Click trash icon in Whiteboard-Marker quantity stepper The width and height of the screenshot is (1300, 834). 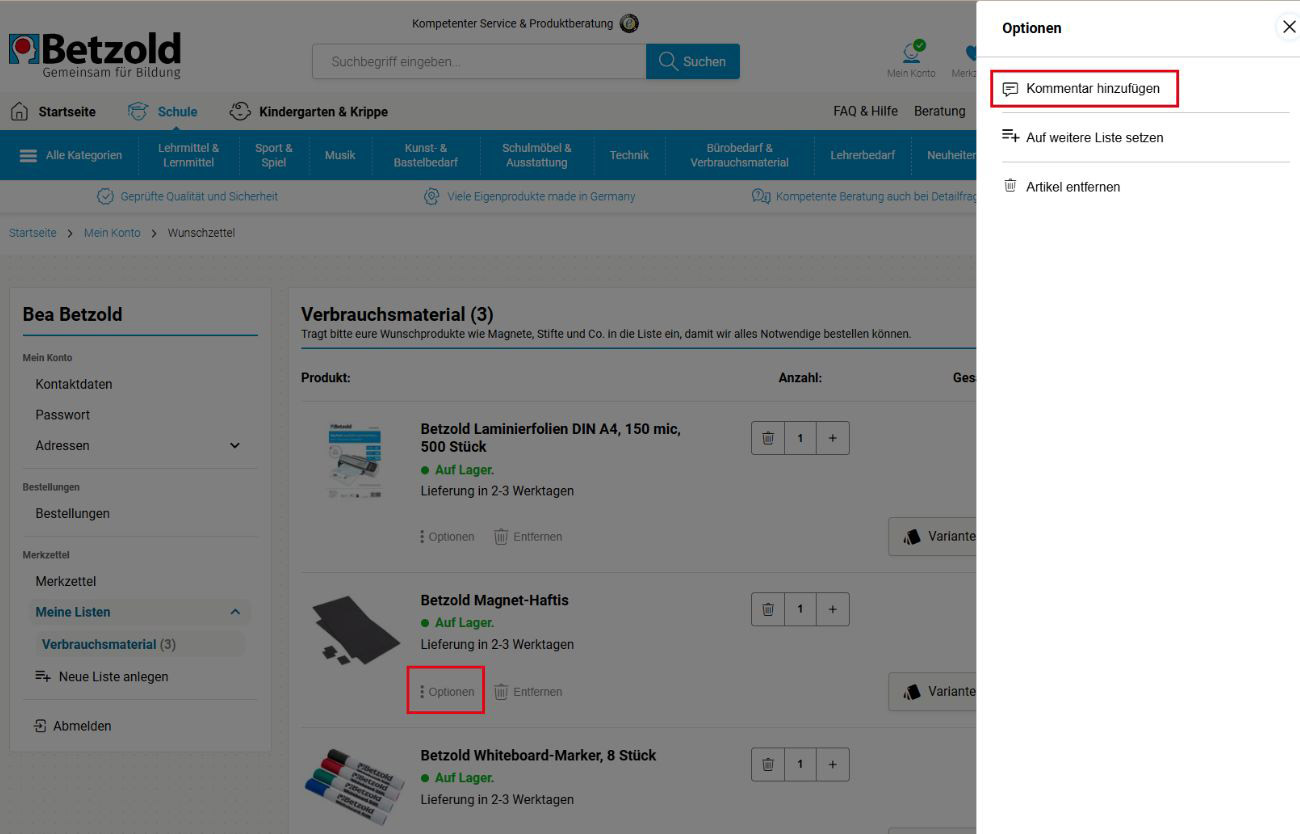point(768,764)
